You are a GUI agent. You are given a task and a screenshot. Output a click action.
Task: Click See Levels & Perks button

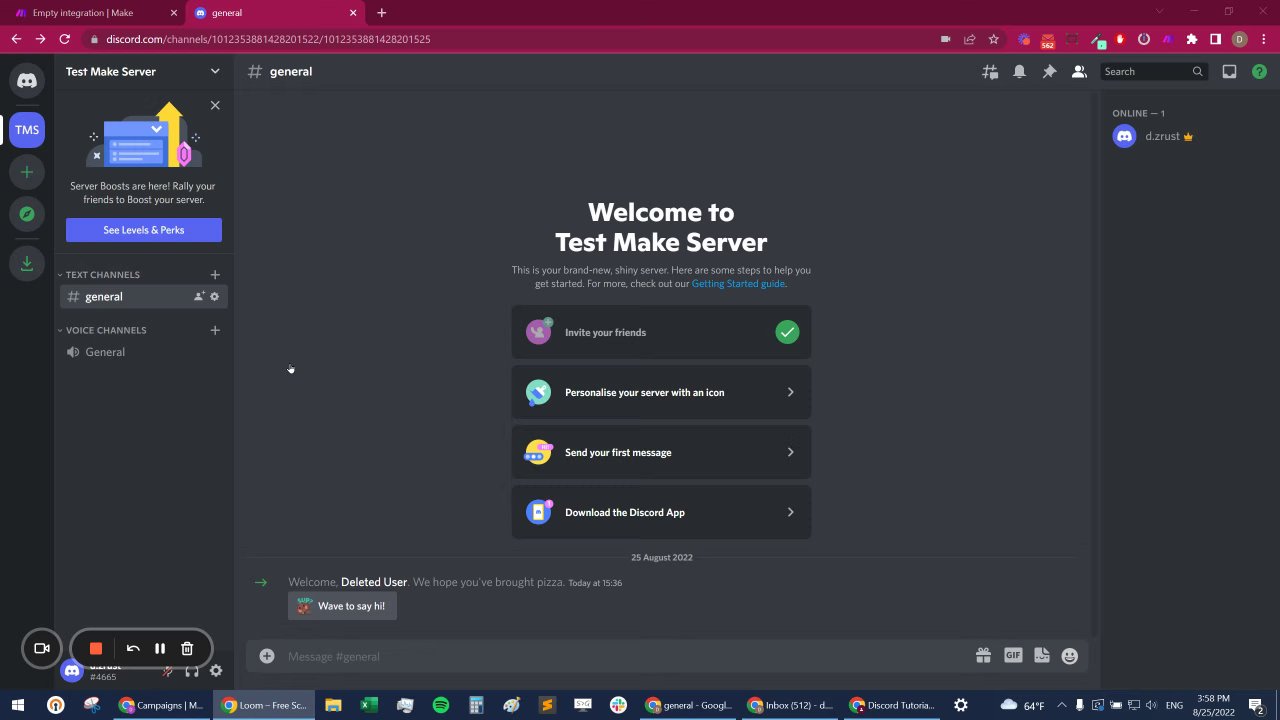point(144,230)
